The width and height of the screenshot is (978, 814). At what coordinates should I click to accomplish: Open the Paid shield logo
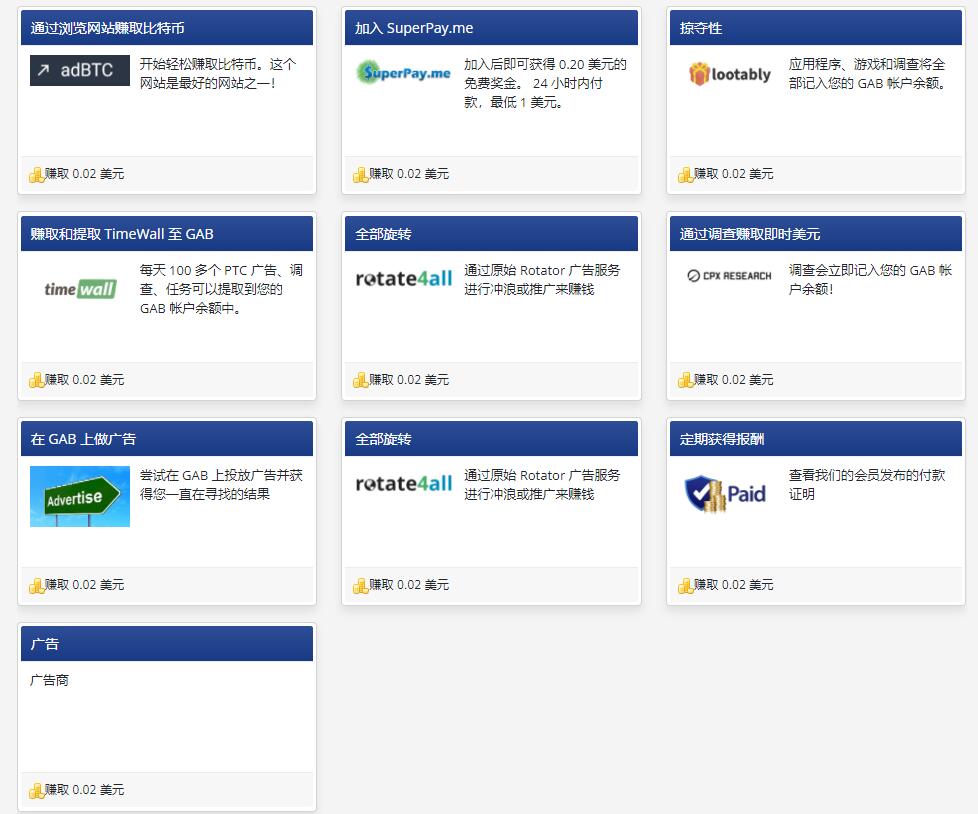pyautogui.click(x=725, y=494)
